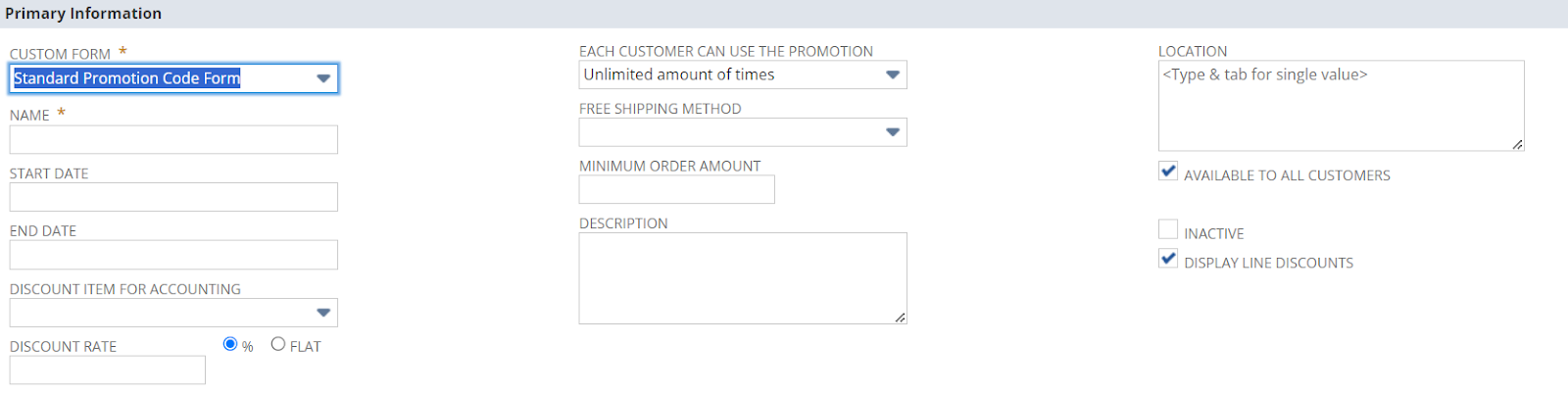The height and width of the screenshot is (393, 1568).
Task: Click the Minimum Order Amount field
Action: pyautogui.click(x=677, y=189)
